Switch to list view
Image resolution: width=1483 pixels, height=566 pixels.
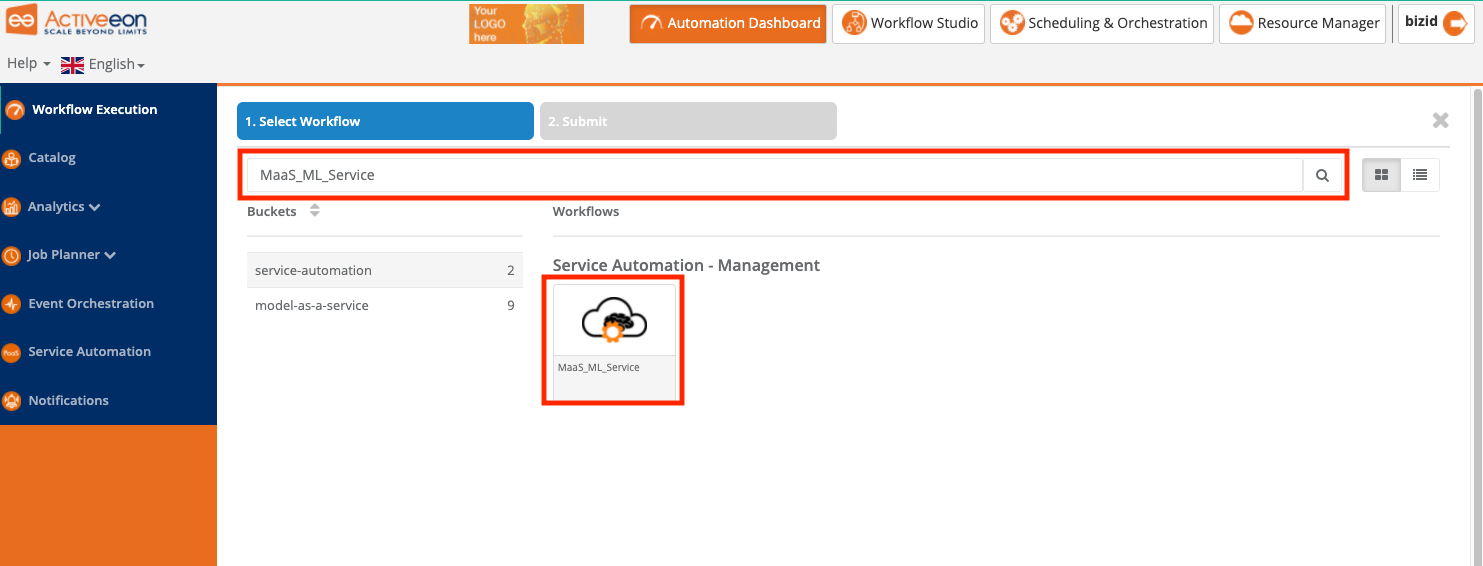(1420, 175)
